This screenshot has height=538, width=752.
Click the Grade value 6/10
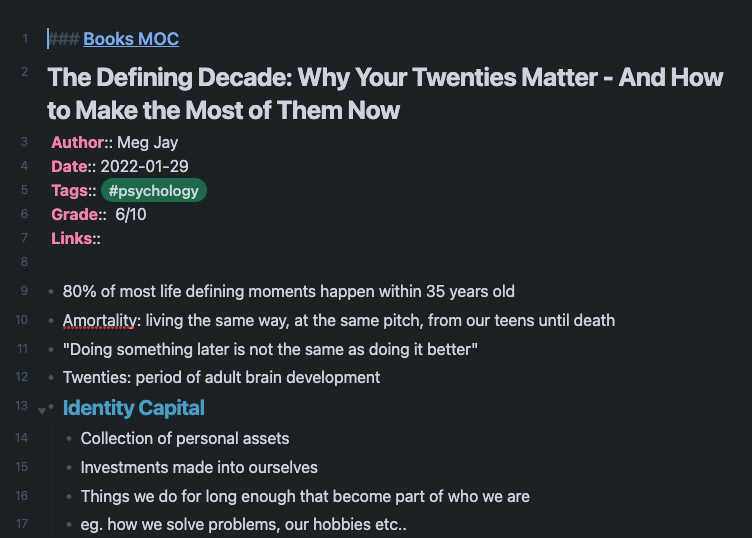131,214
